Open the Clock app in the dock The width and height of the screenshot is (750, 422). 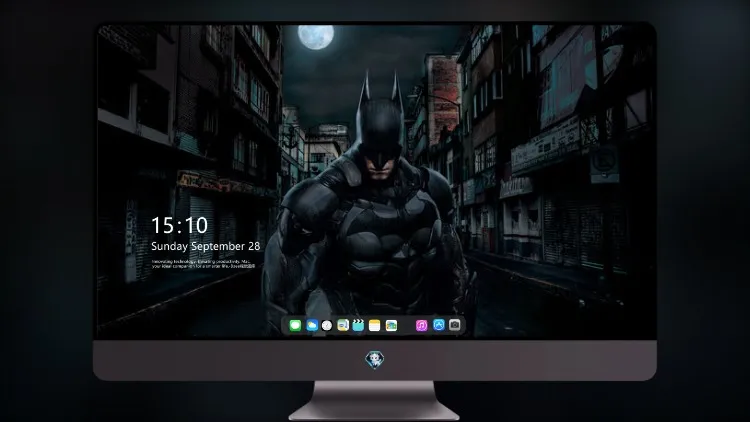point(327,325)
